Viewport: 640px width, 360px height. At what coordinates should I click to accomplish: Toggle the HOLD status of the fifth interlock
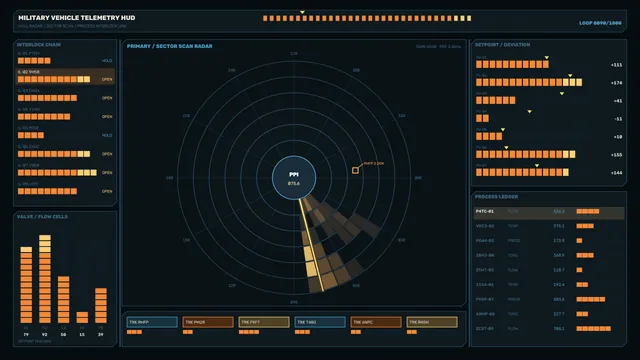(107, 136)
